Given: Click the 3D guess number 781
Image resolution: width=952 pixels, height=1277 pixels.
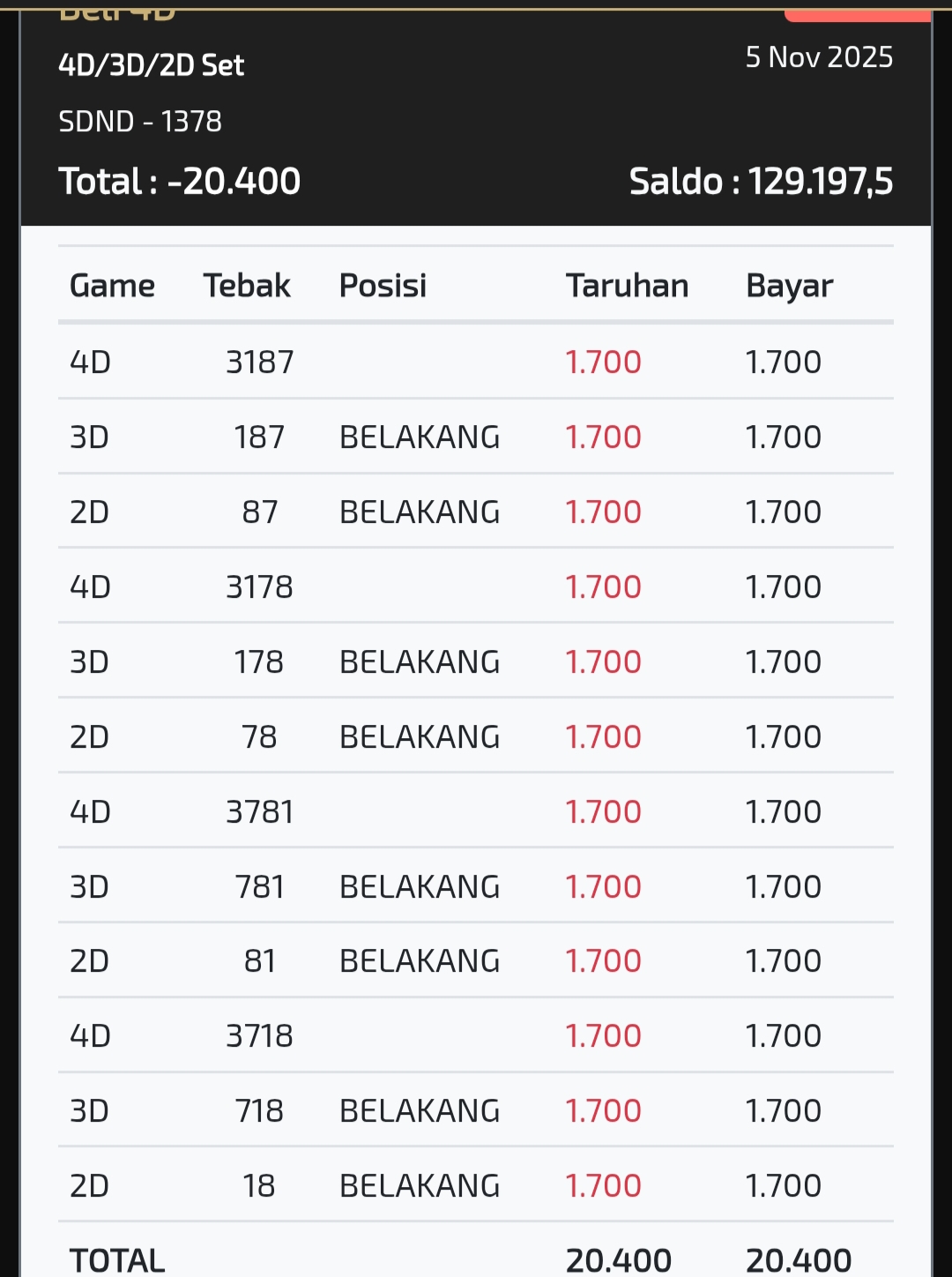Looking at the screenshot, I should 259,887.
